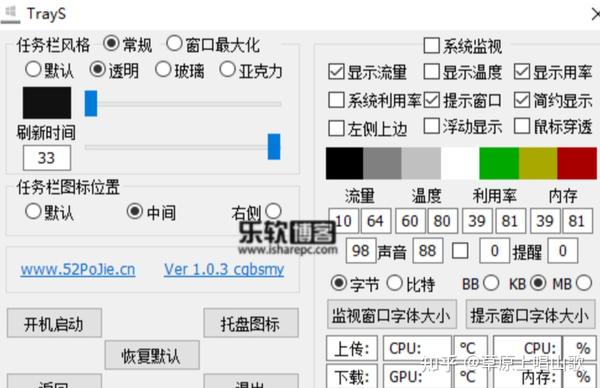The width and height of the screenshot is (600, 388).
Task: Open the www.52PoJie.cn link
Action: [78, 269]
